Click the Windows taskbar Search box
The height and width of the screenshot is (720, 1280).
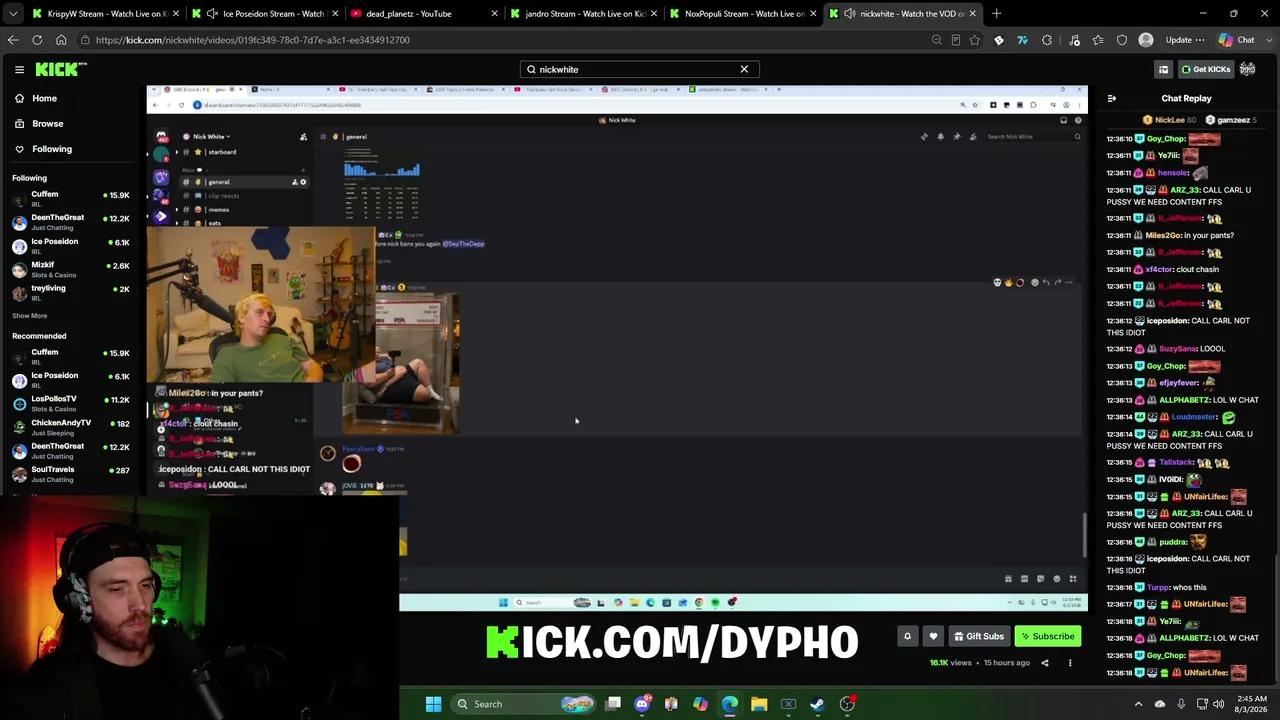point(525,704)
